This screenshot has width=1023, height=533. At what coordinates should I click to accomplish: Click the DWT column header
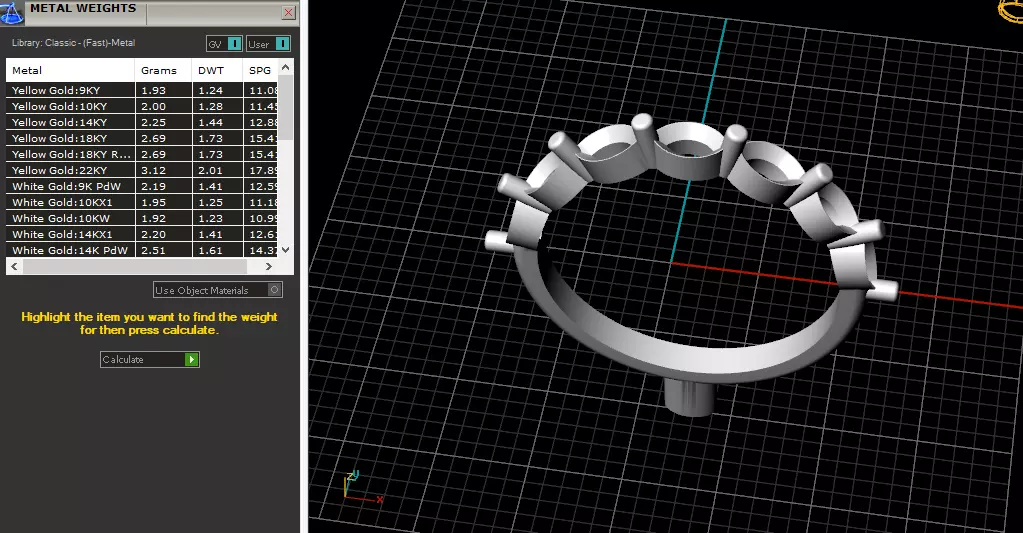(x=217, y=70)
